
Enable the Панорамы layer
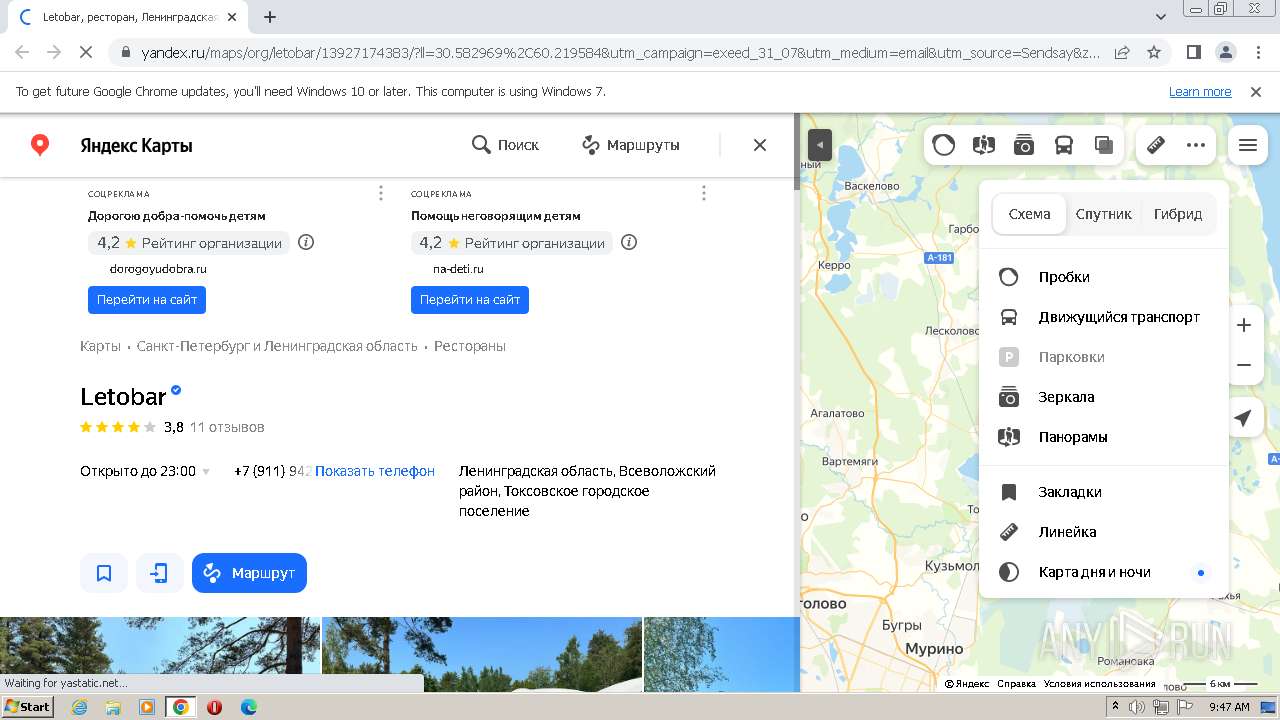coord(1103,437)
